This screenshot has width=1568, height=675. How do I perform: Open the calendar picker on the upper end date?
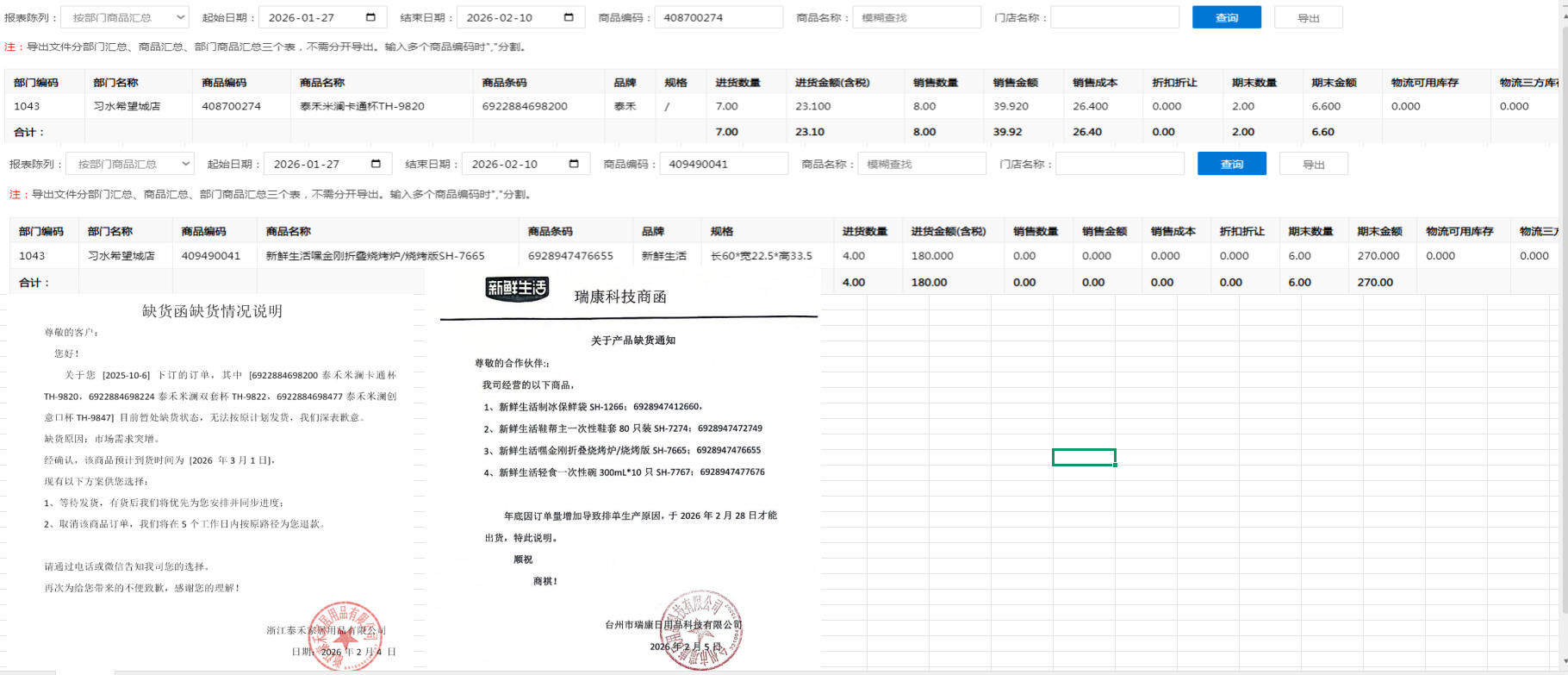(569, 17)
